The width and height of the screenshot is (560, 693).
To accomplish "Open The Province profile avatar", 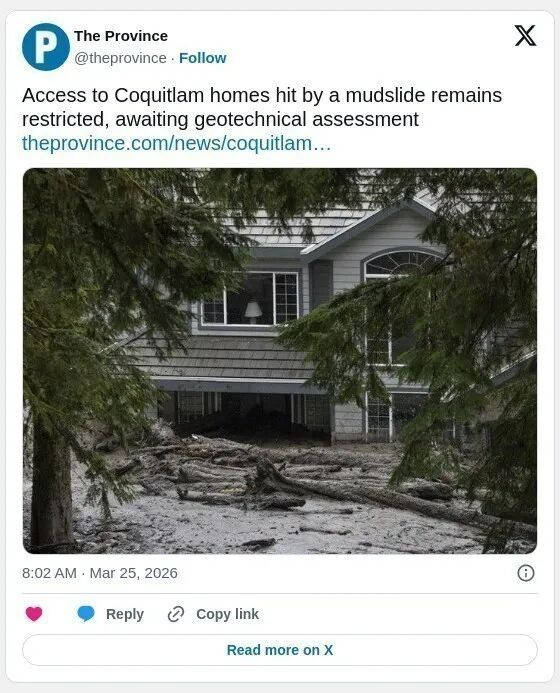I will coord(46,47).
